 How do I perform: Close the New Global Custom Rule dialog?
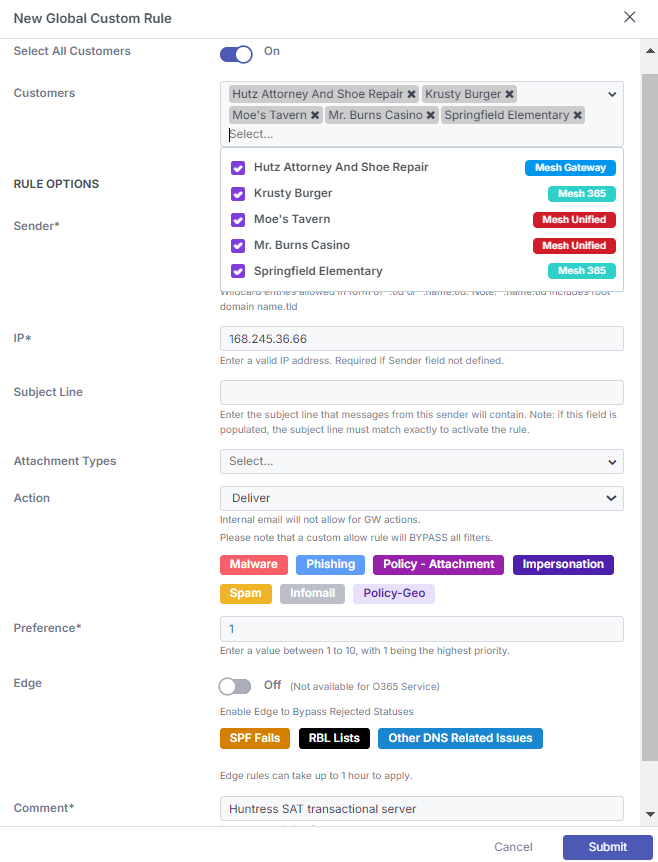629,17
